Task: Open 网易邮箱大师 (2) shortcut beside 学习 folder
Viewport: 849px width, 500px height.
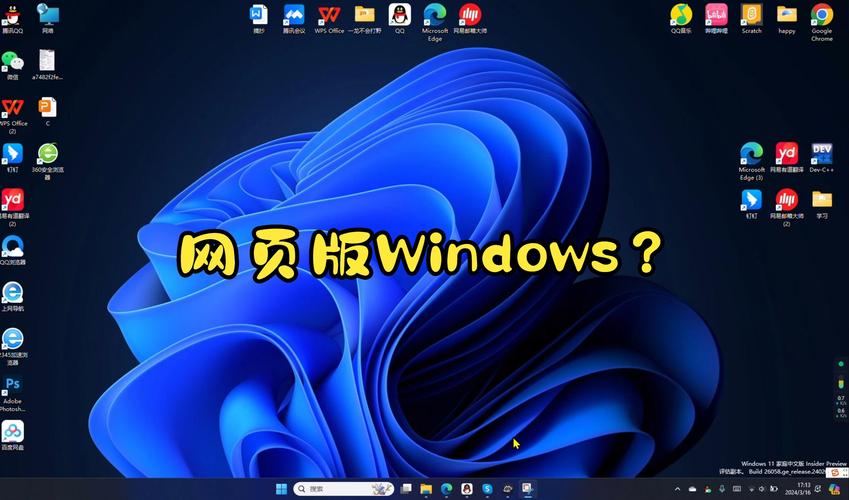Action: click(x=787, y=207)
